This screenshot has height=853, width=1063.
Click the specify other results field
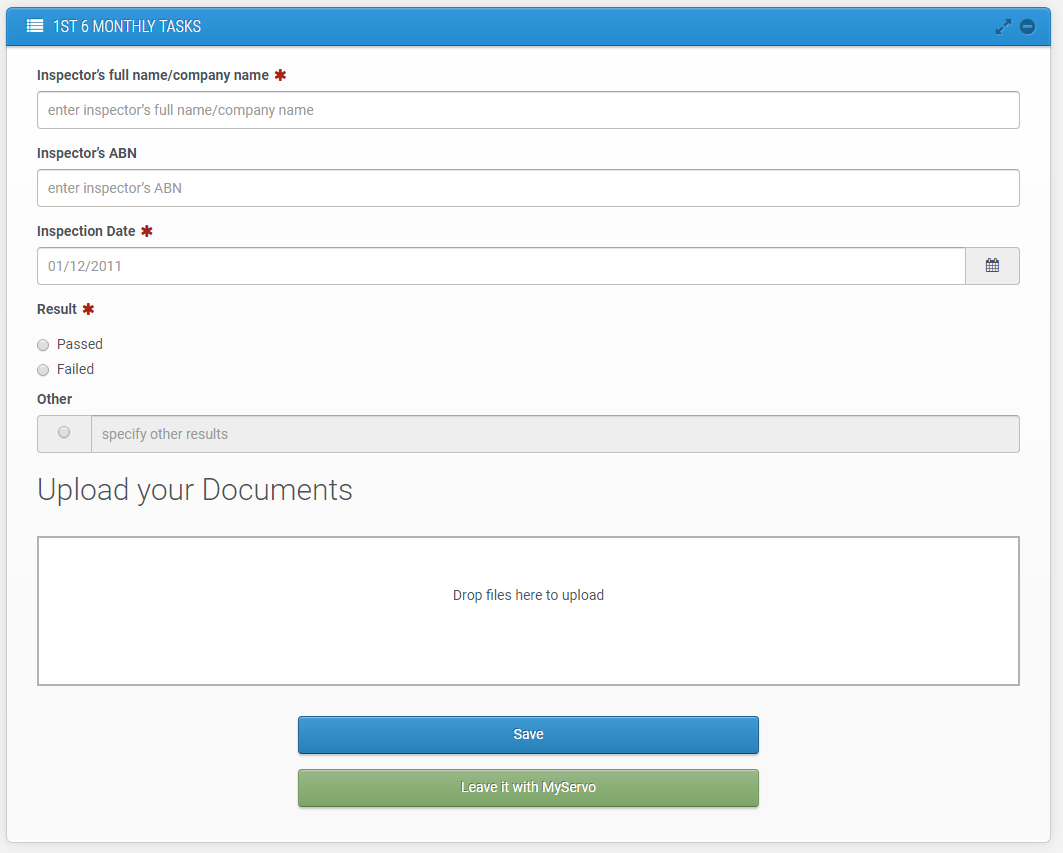pos(555,434)
